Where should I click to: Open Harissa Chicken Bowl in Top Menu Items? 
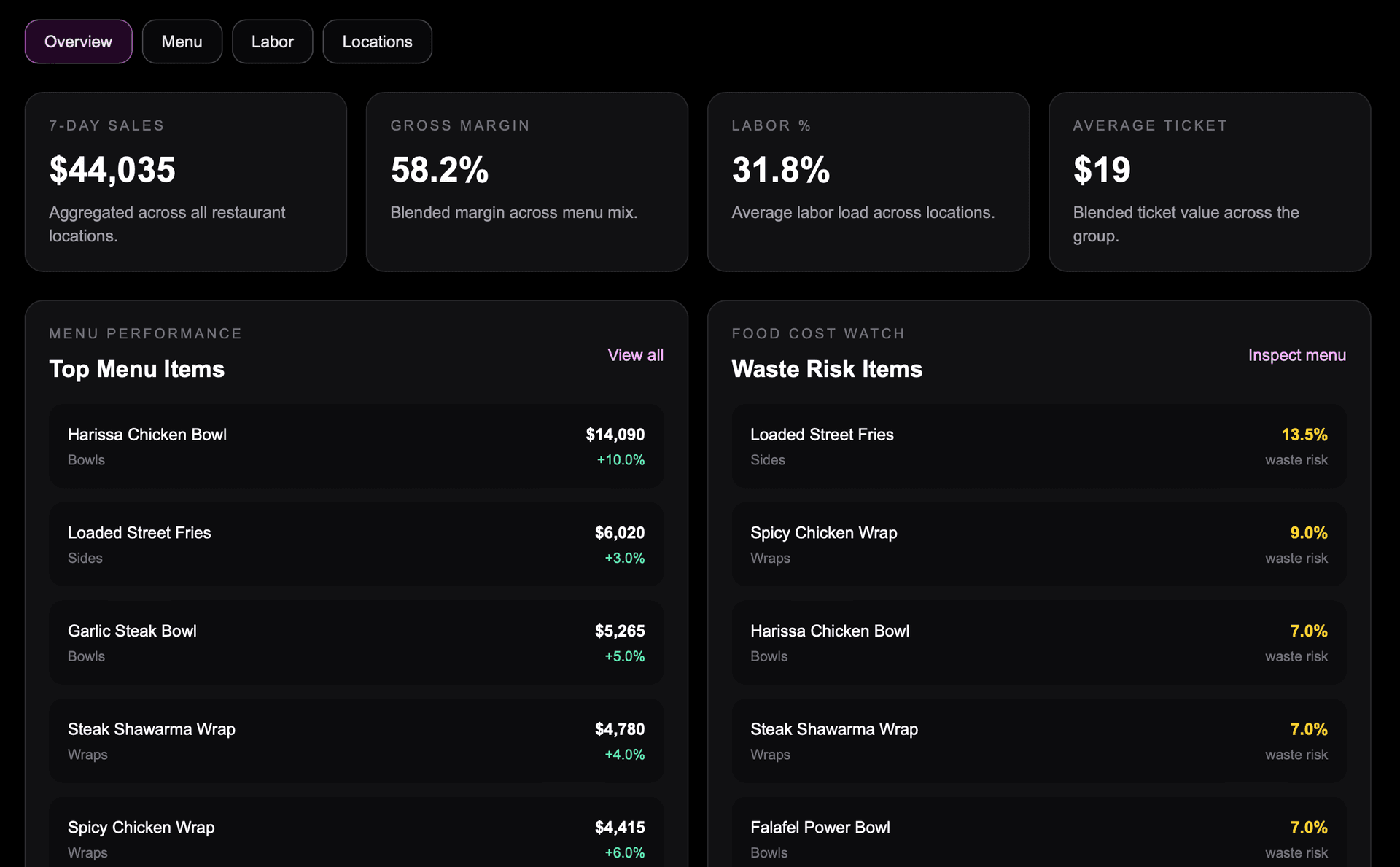coord(357,446)
